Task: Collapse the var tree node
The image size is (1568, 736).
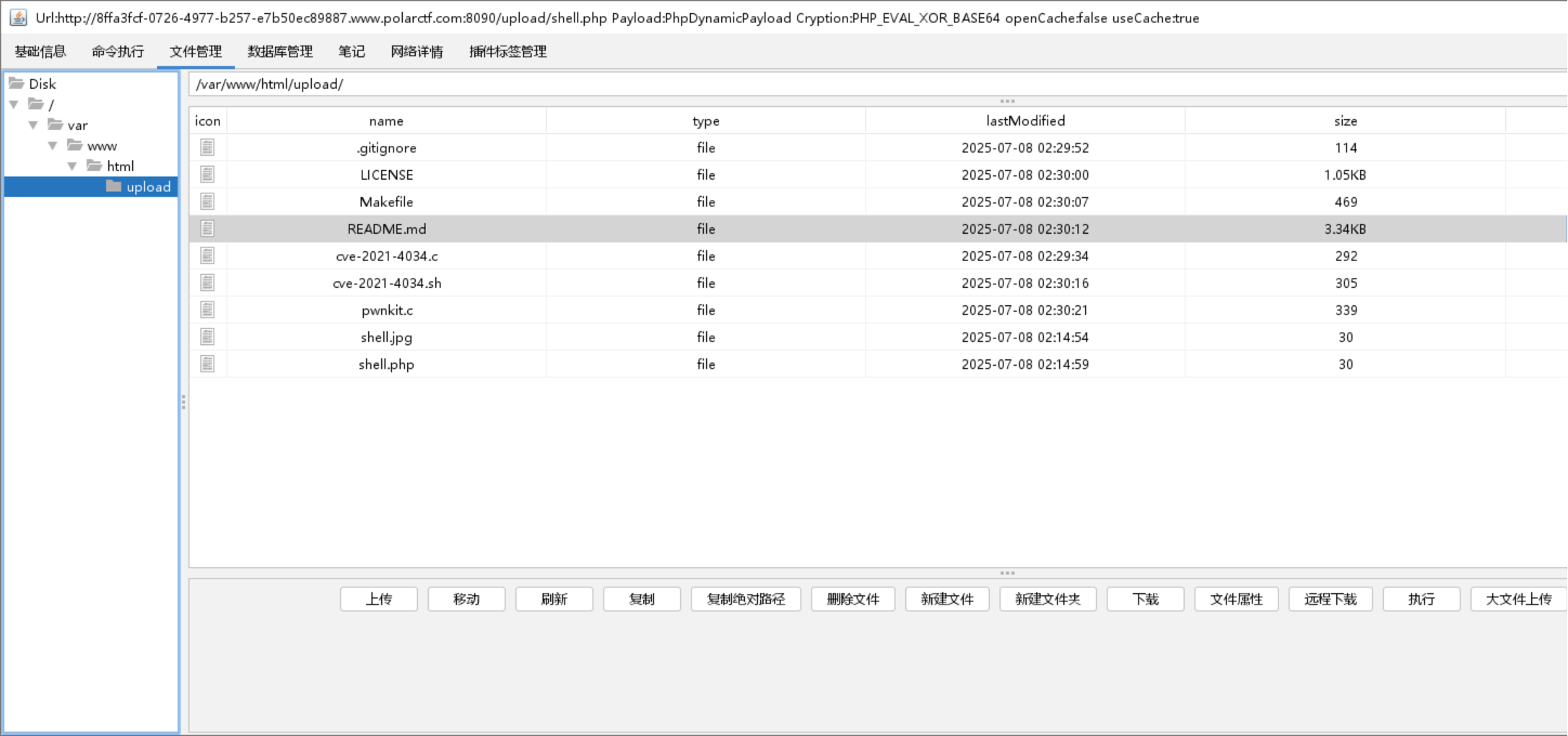Action: coord(33,125)
